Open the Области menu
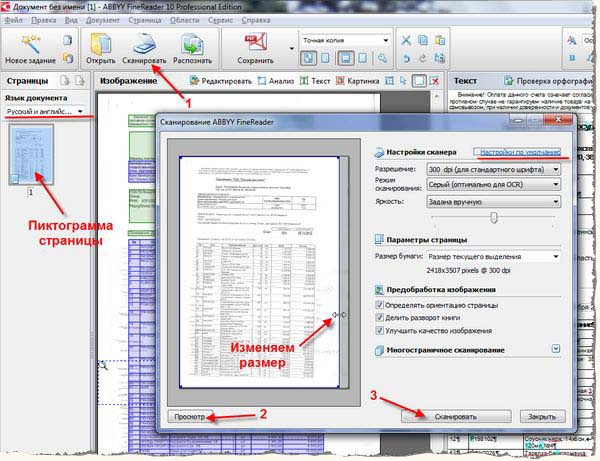 point(184,20)
